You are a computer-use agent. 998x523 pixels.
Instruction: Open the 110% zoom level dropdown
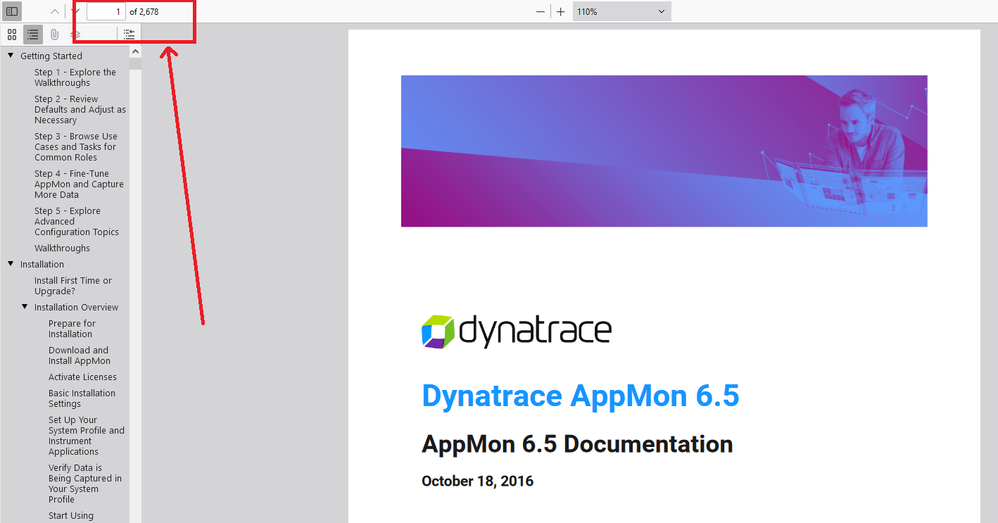[620, 12]
